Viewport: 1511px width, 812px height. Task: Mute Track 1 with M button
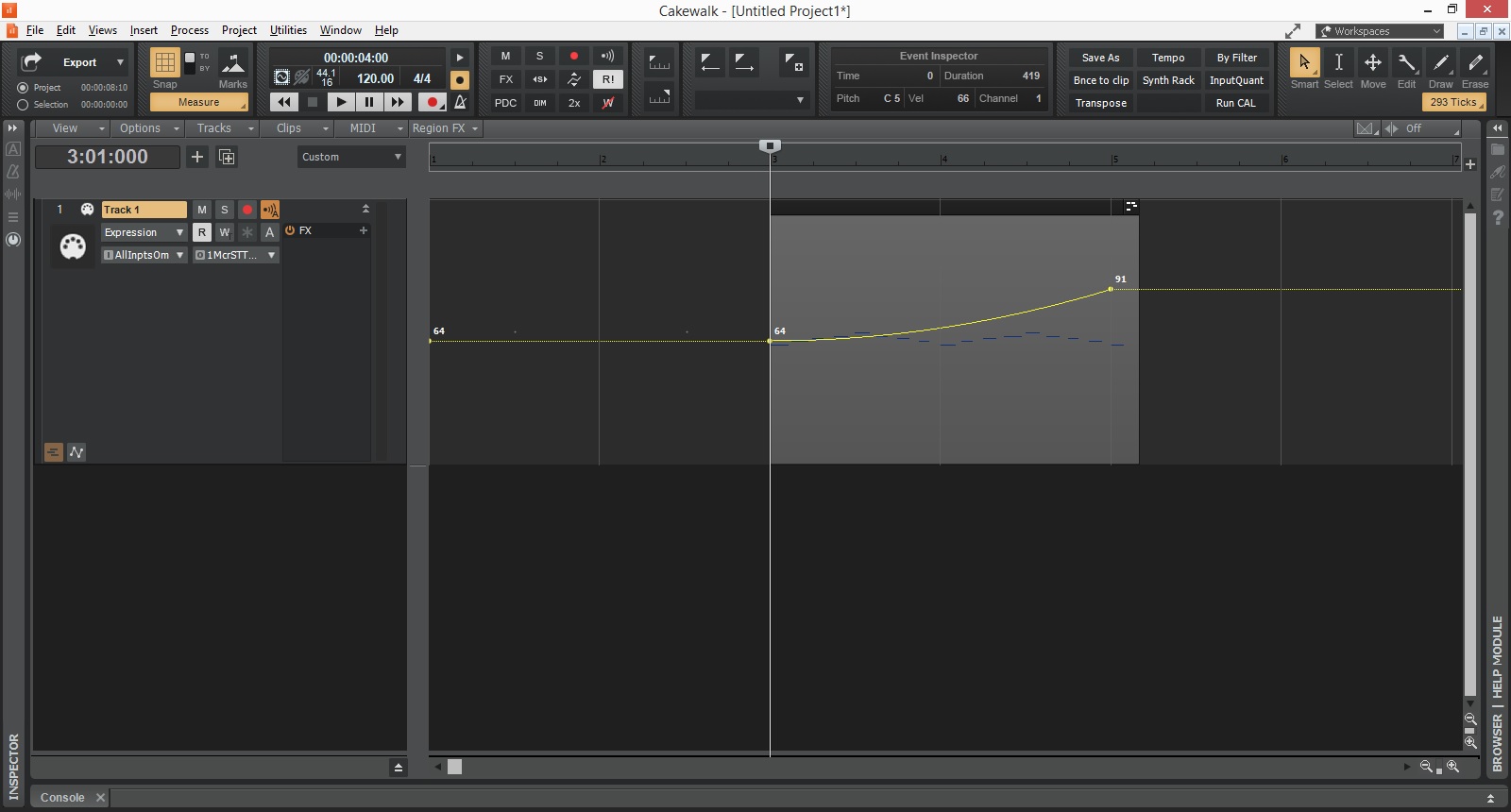(202, 210)
